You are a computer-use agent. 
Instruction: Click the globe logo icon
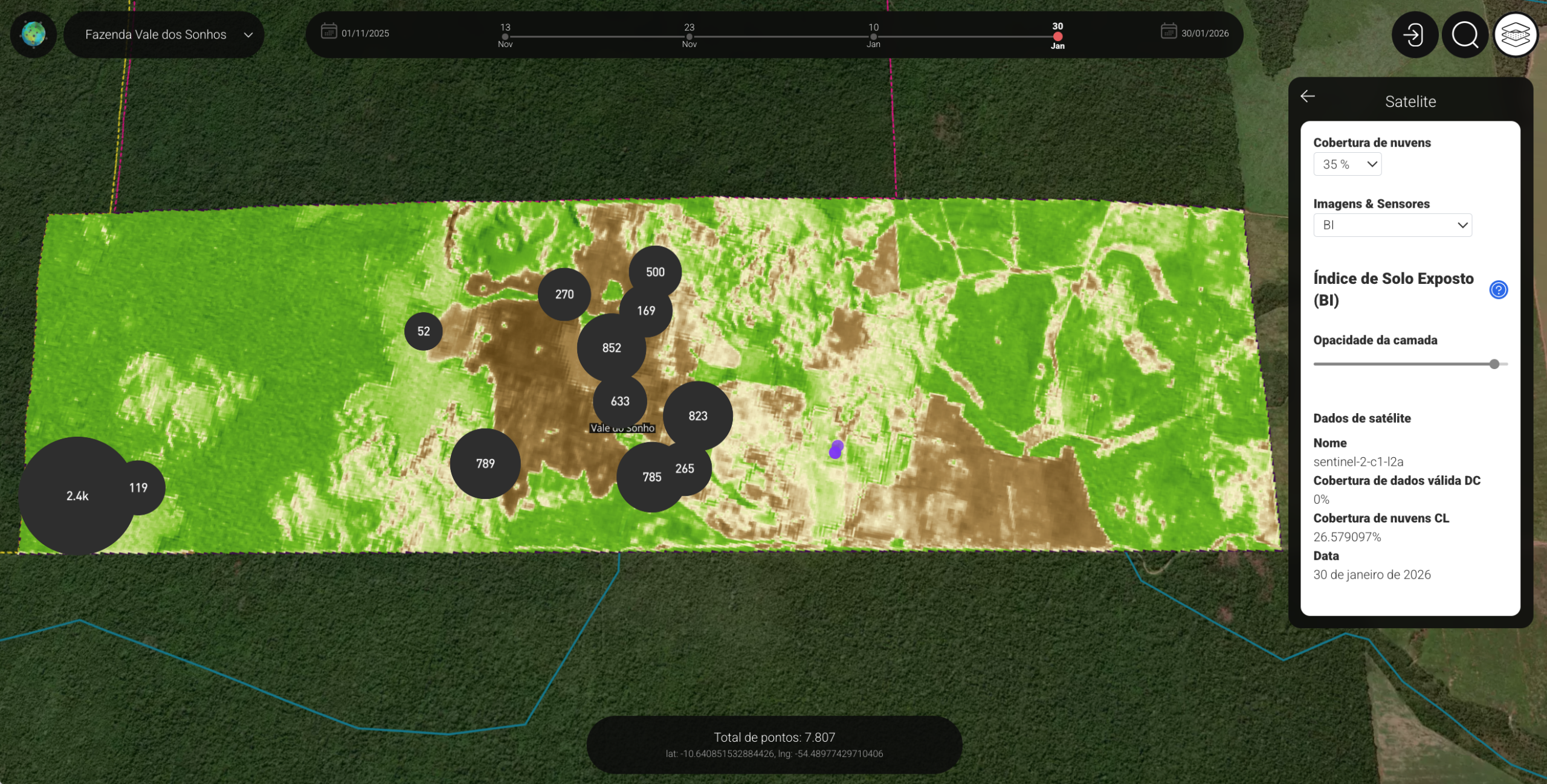coord(33,34)
